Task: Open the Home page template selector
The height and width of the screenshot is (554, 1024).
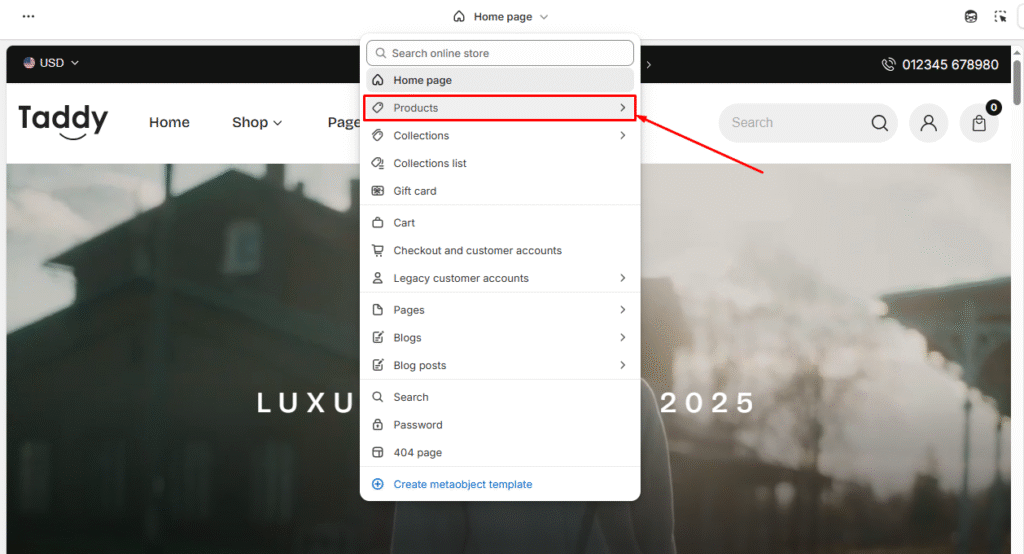Action: [501, 17]
